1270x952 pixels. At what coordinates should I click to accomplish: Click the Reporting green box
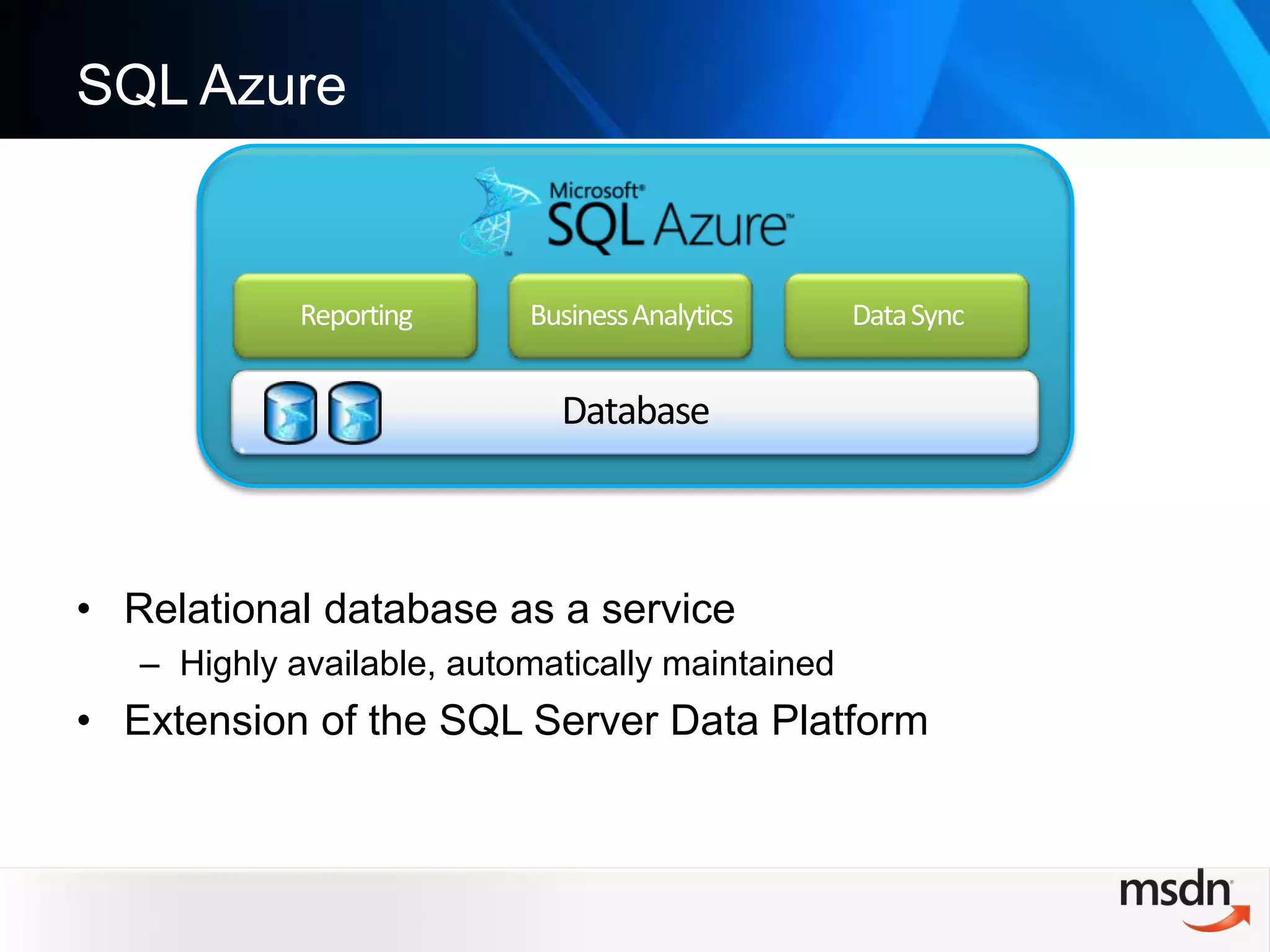point(355,315)
